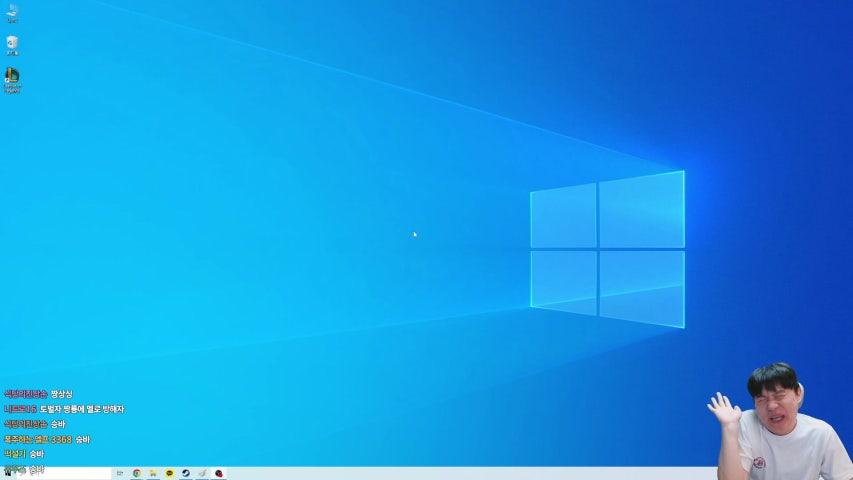Click the red and black taskbar app icon

click(x=219, y=473)
